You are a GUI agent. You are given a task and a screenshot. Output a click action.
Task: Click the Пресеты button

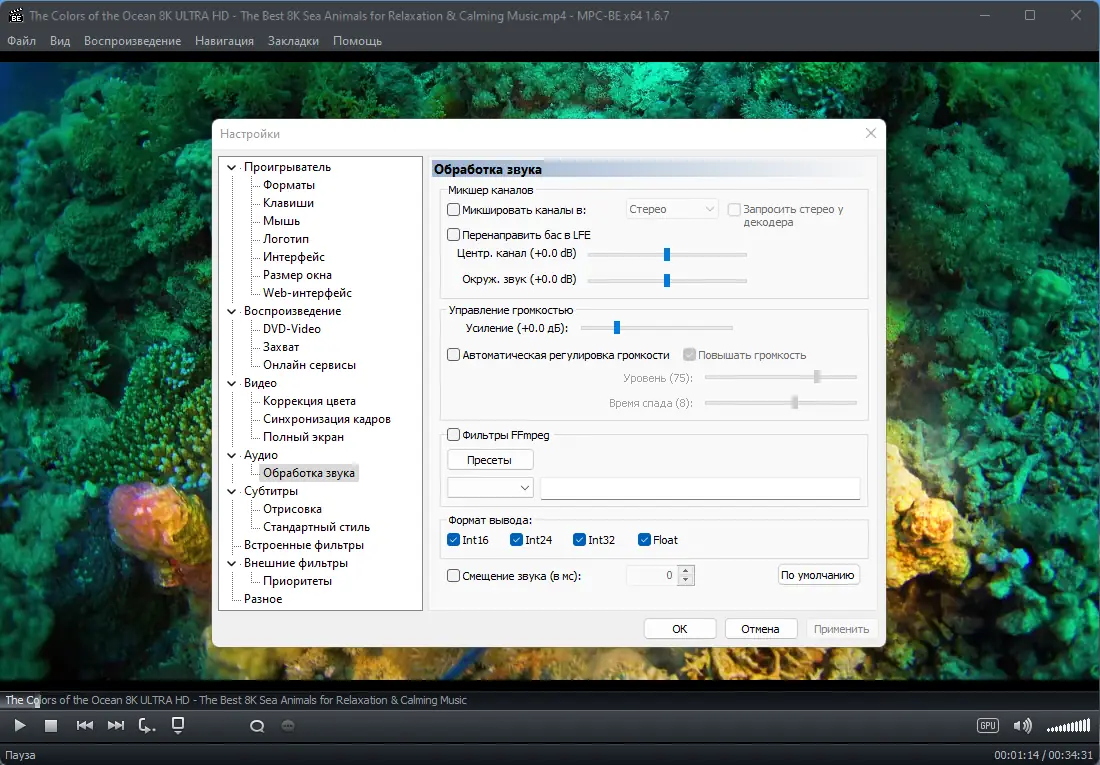pyautogui.click(x=490, y=460)
